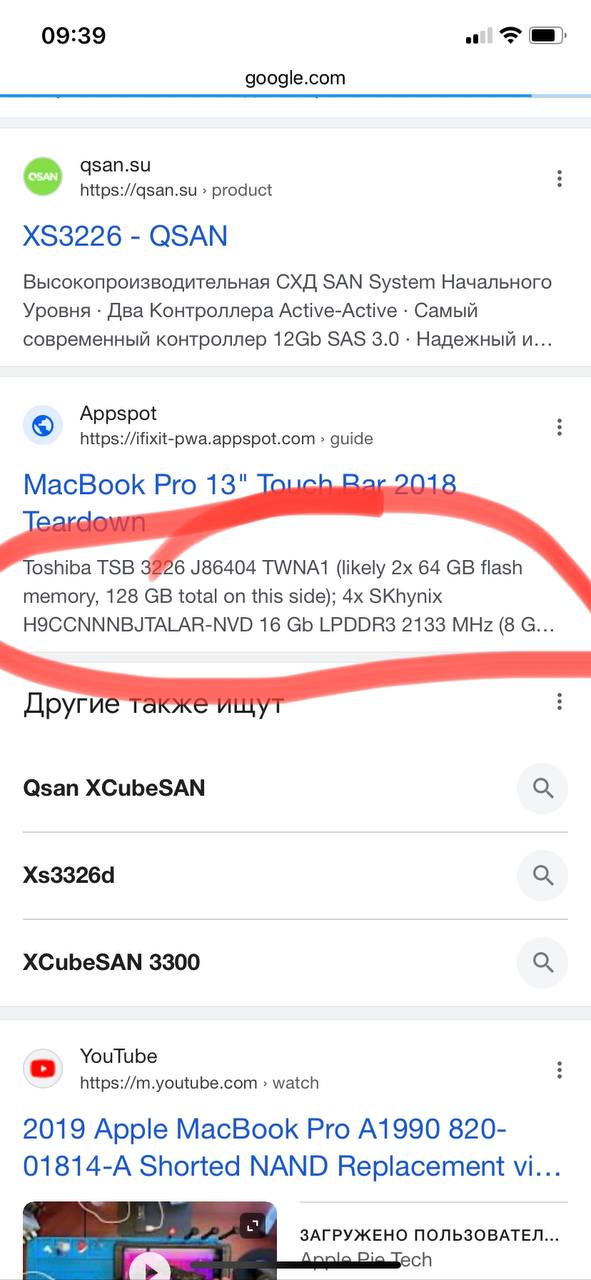Tap the search icon next to Qsan XCubeSAN
591x1280 pixels.
543,788
